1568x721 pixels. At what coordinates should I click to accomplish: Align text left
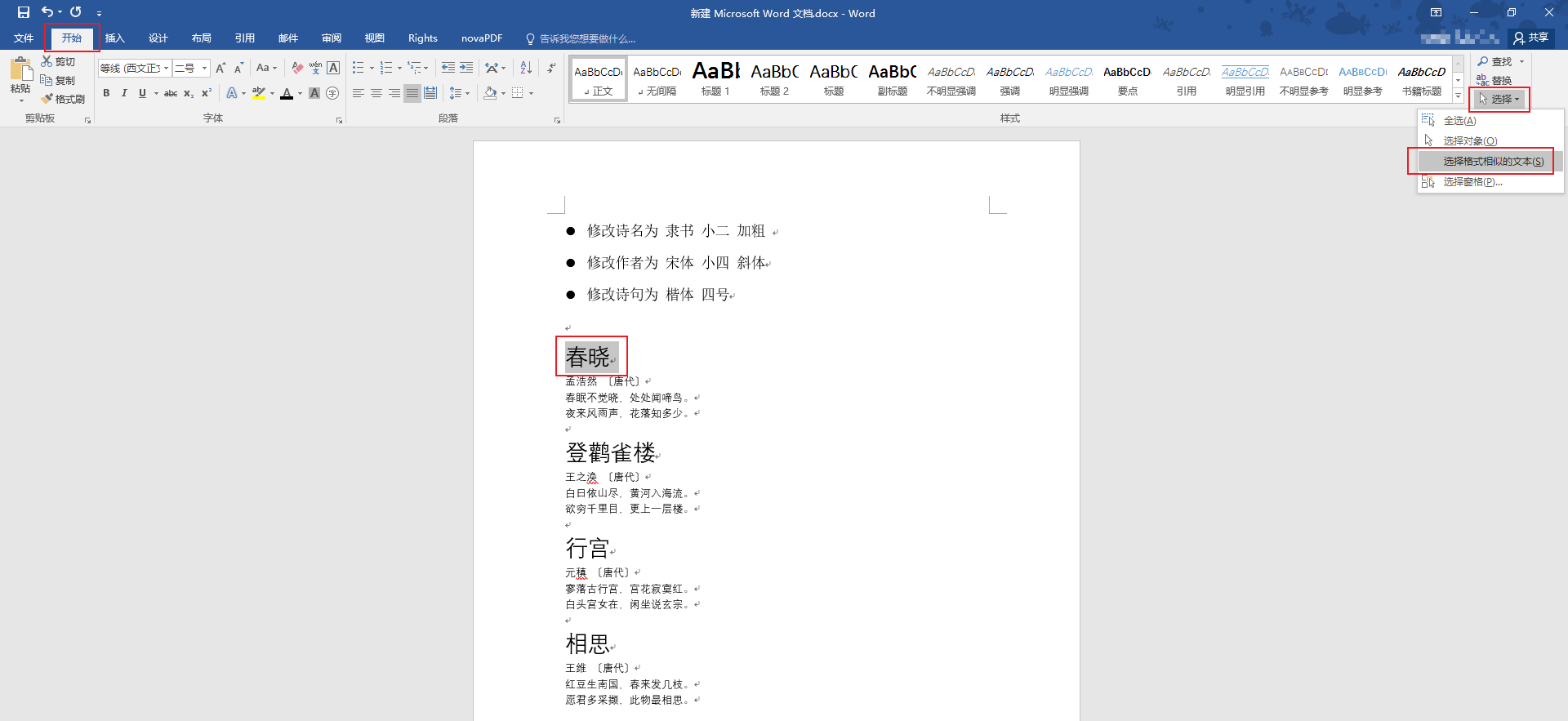[359, 93]
